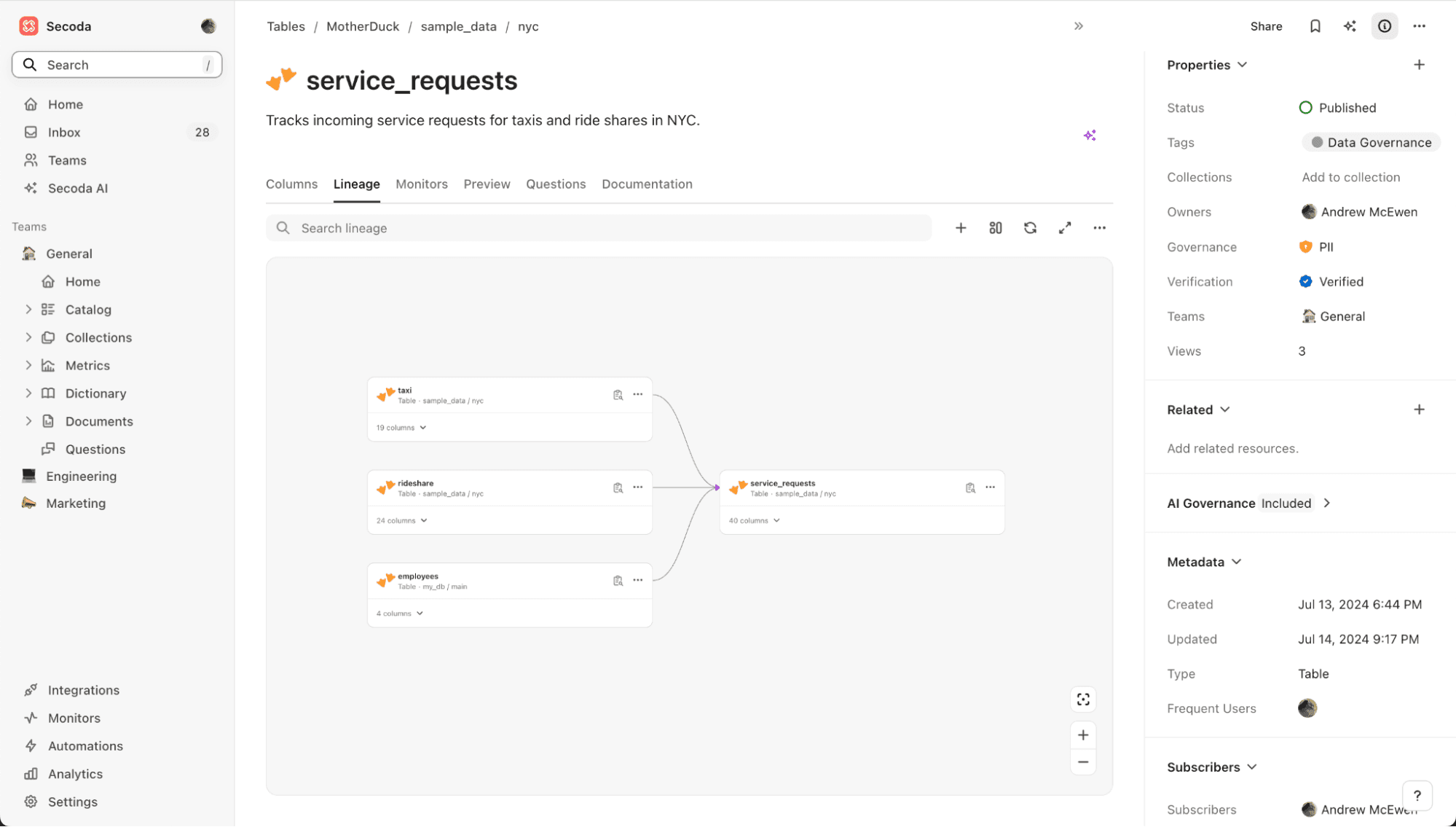Click the bookmark icon in top bar

click(1315, 26)
